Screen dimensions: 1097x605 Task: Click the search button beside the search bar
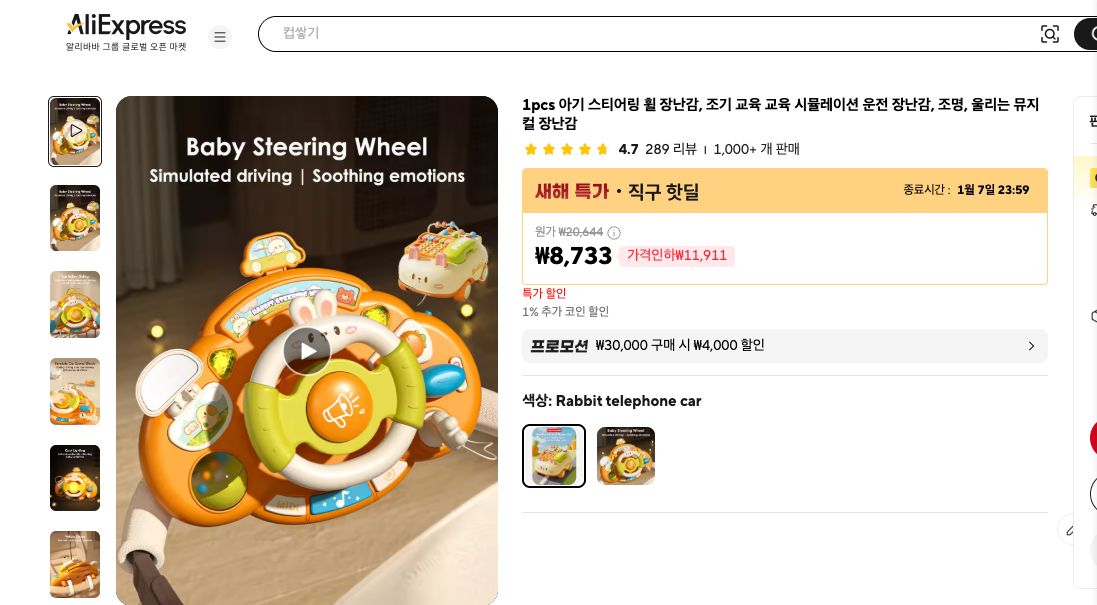tap(1090, 33)
